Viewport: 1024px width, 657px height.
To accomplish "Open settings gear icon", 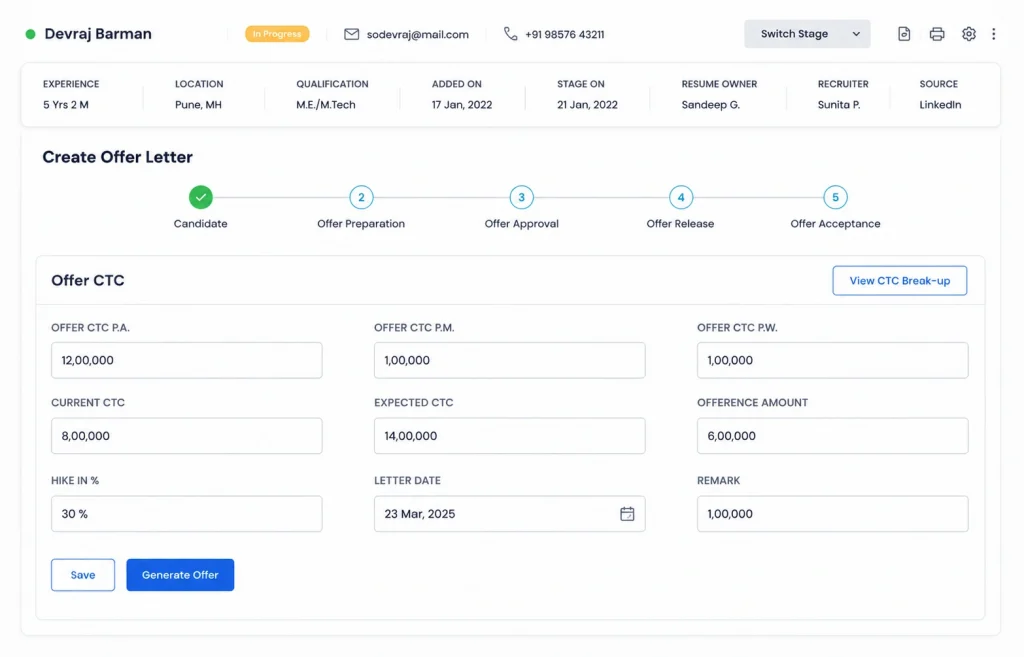I will tap(968, 34).
